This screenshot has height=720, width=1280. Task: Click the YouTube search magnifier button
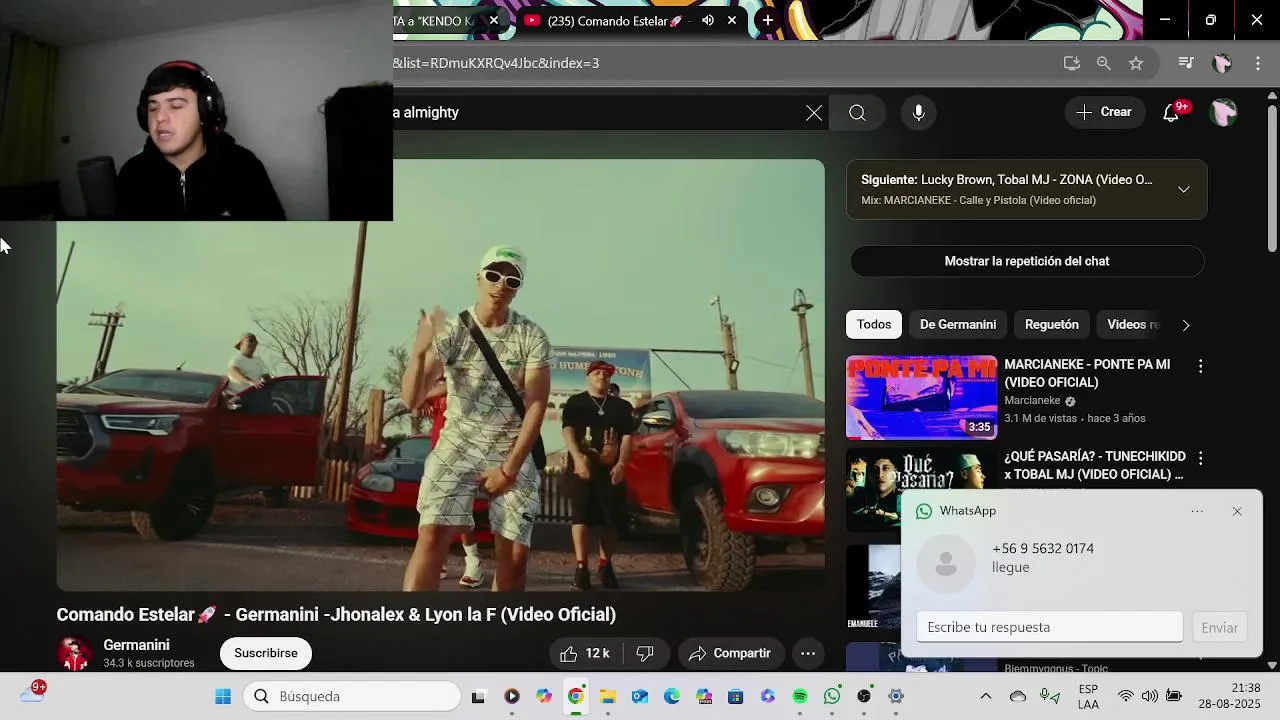[857, 113]
